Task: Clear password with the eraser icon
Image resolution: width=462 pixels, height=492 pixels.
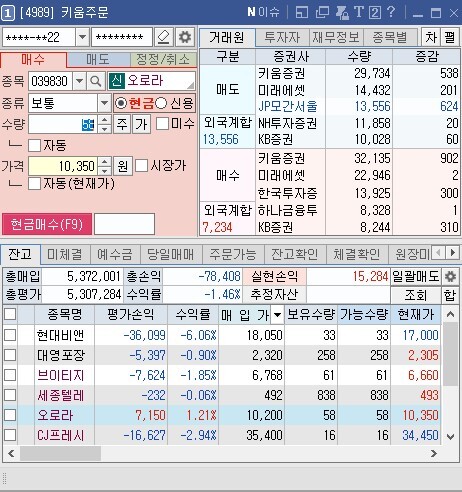Action: [x=163, y=37]
